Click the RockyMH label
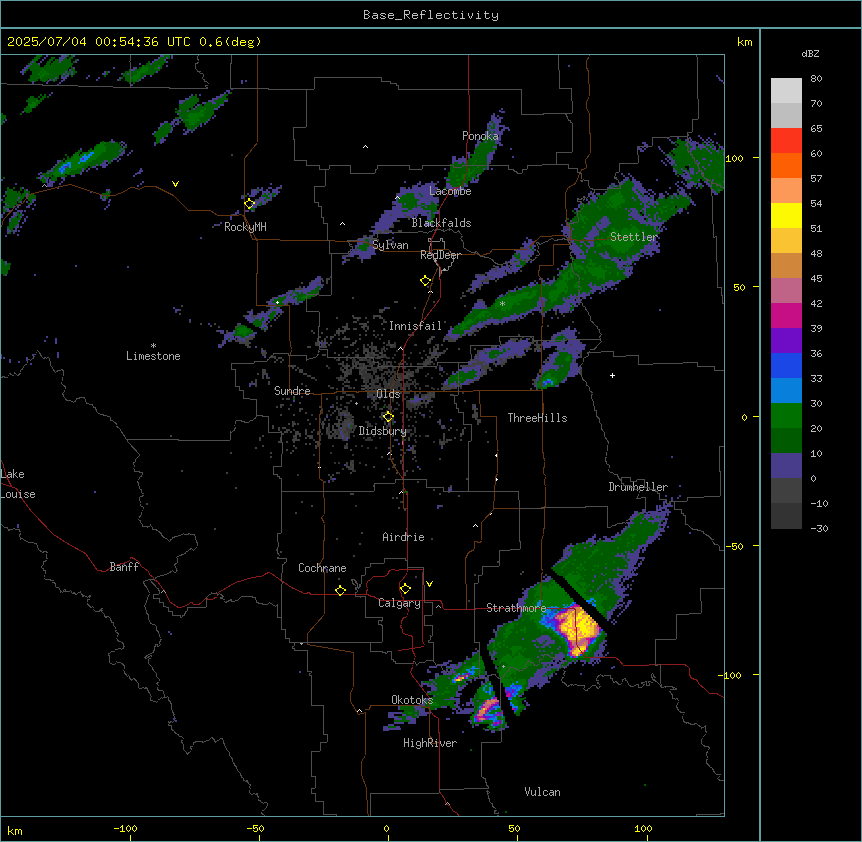 click(x=245, y=227)
